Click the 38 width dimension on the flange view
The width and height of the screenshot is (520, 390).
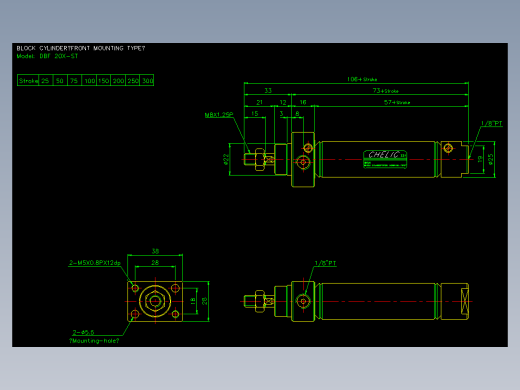155,251
